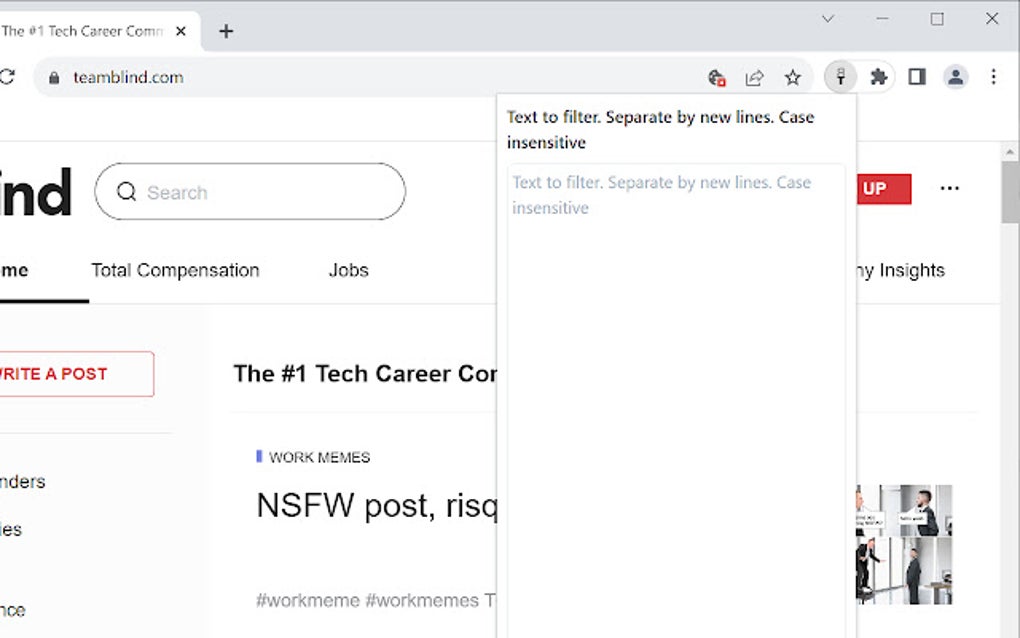Open a new browser tab
Viewport: 1020px width, 638px height.
coord(226,31)
